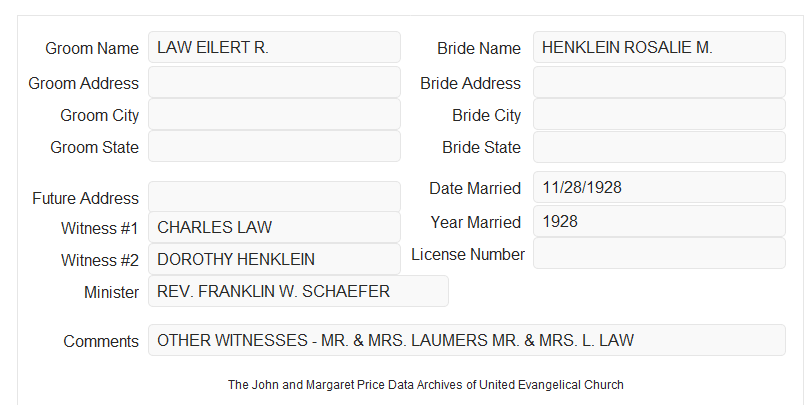Click the empty License Number field
The width and height of the screenshot is (805, 405).
click(659, 253)
